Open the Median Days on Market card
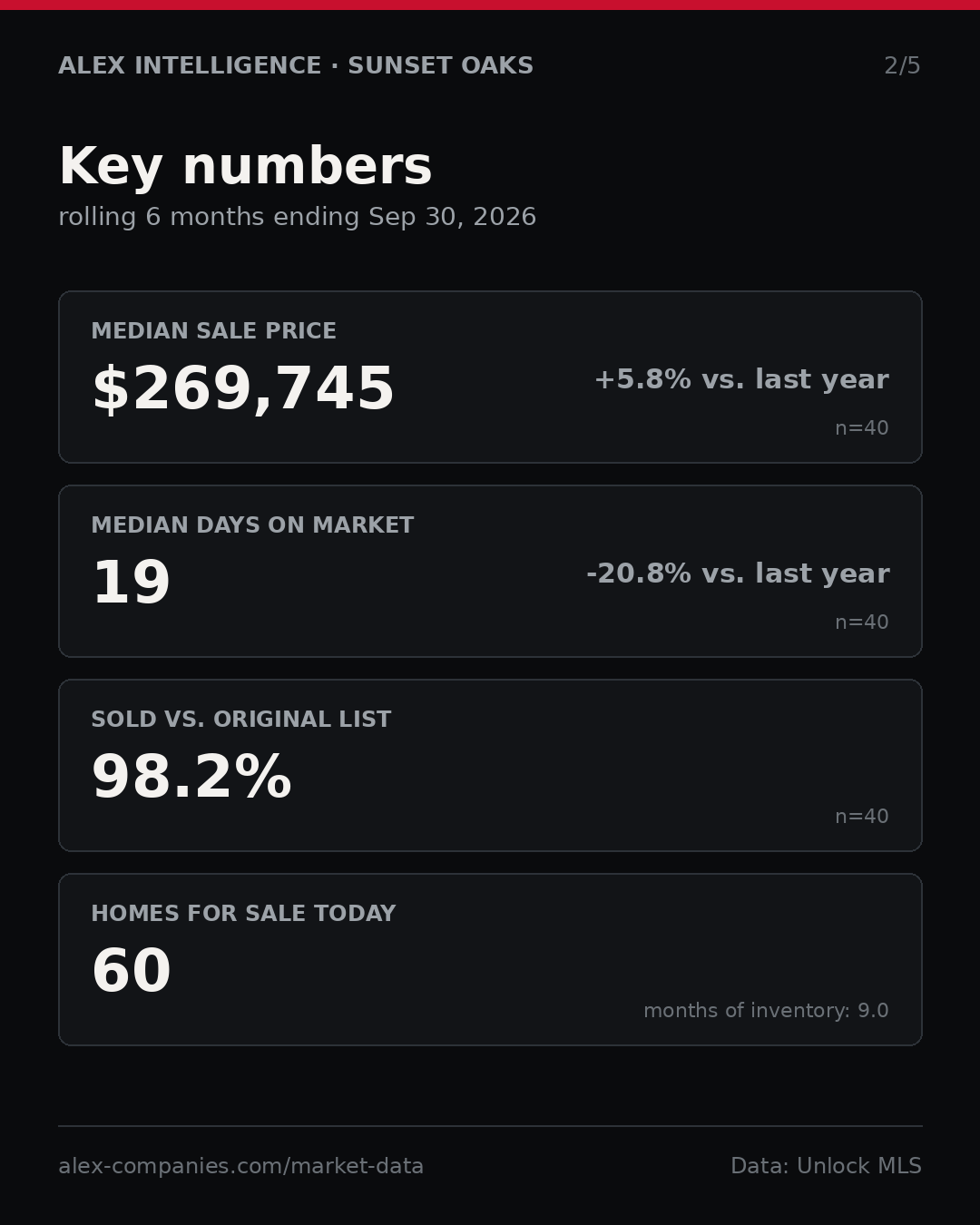This screenshot has height=1225, width=980. (x=490, y=571)
